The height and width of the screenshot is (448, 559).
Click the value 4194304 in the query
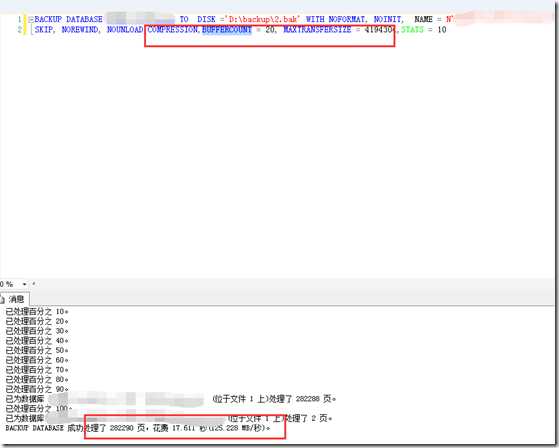(x=379, y=30)
